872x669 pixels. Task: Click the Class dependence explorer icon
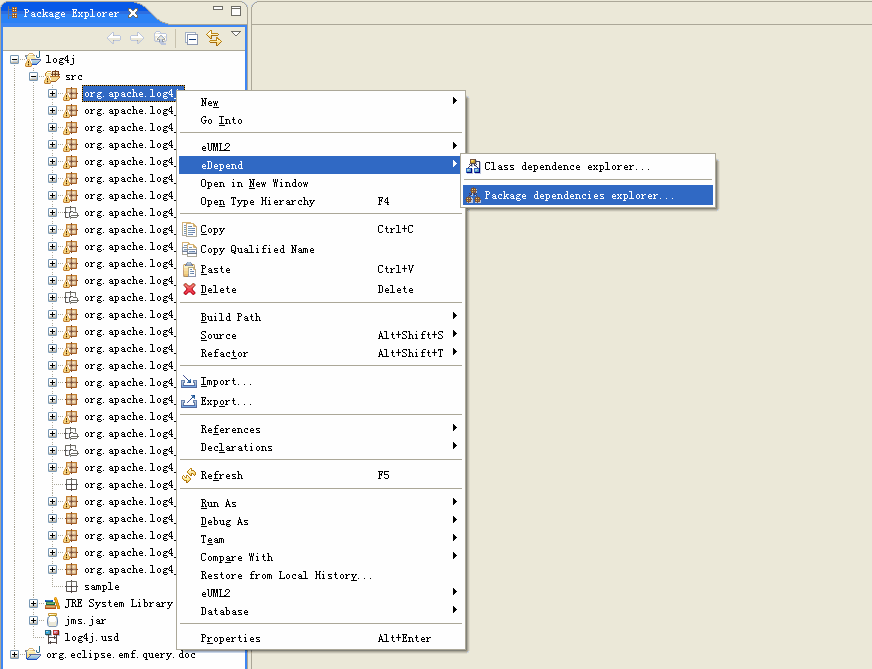point(473,166)
